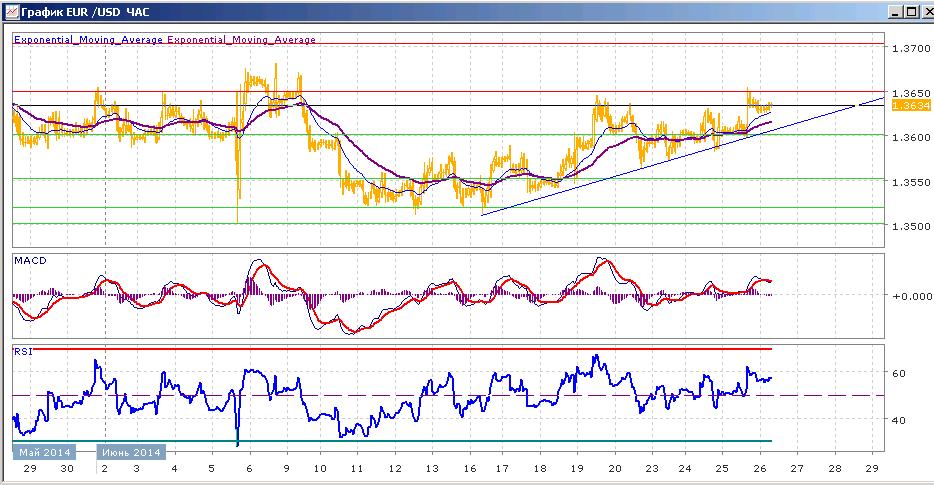
Task: Click the 1.3700 price axis label
Action: pos(911,48)
